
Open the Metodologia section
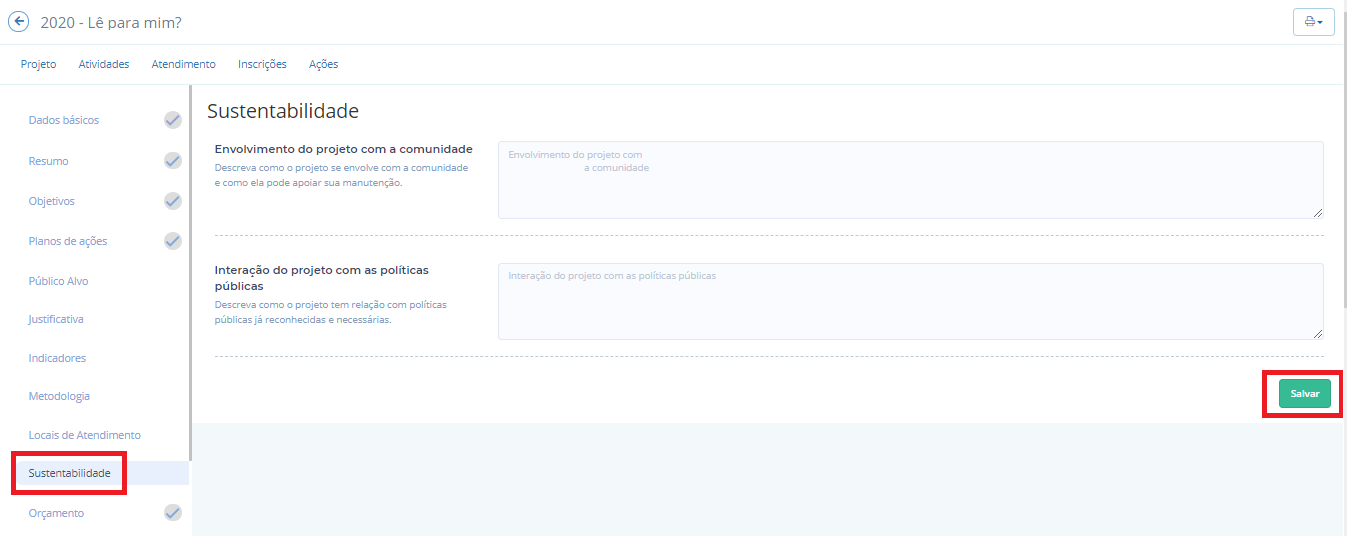59,396
